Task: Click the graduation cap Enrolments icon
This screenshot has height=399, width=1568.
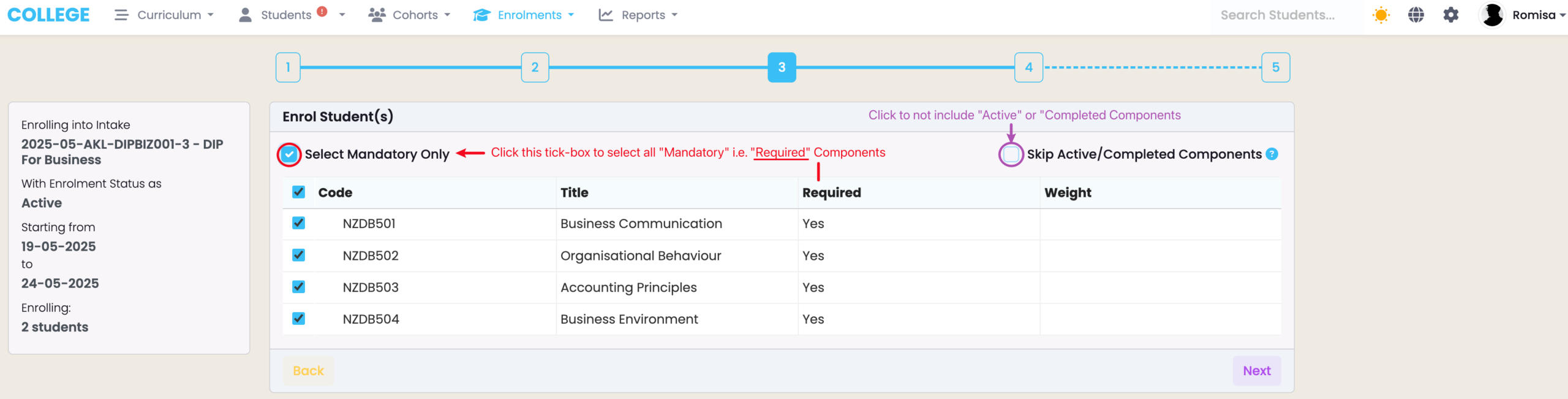Action: pyautogui.click(x=481, y=15)
